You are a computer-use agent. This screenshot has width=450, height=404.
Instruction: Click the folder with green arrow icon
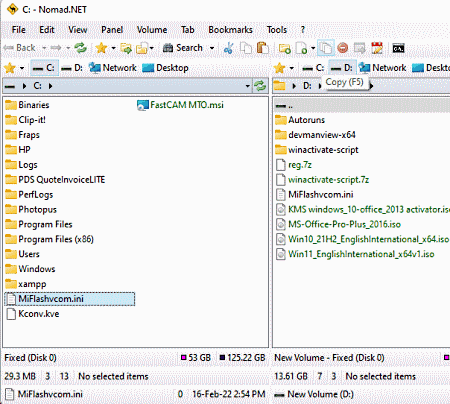pyautogui.click(x=126, y=48)
